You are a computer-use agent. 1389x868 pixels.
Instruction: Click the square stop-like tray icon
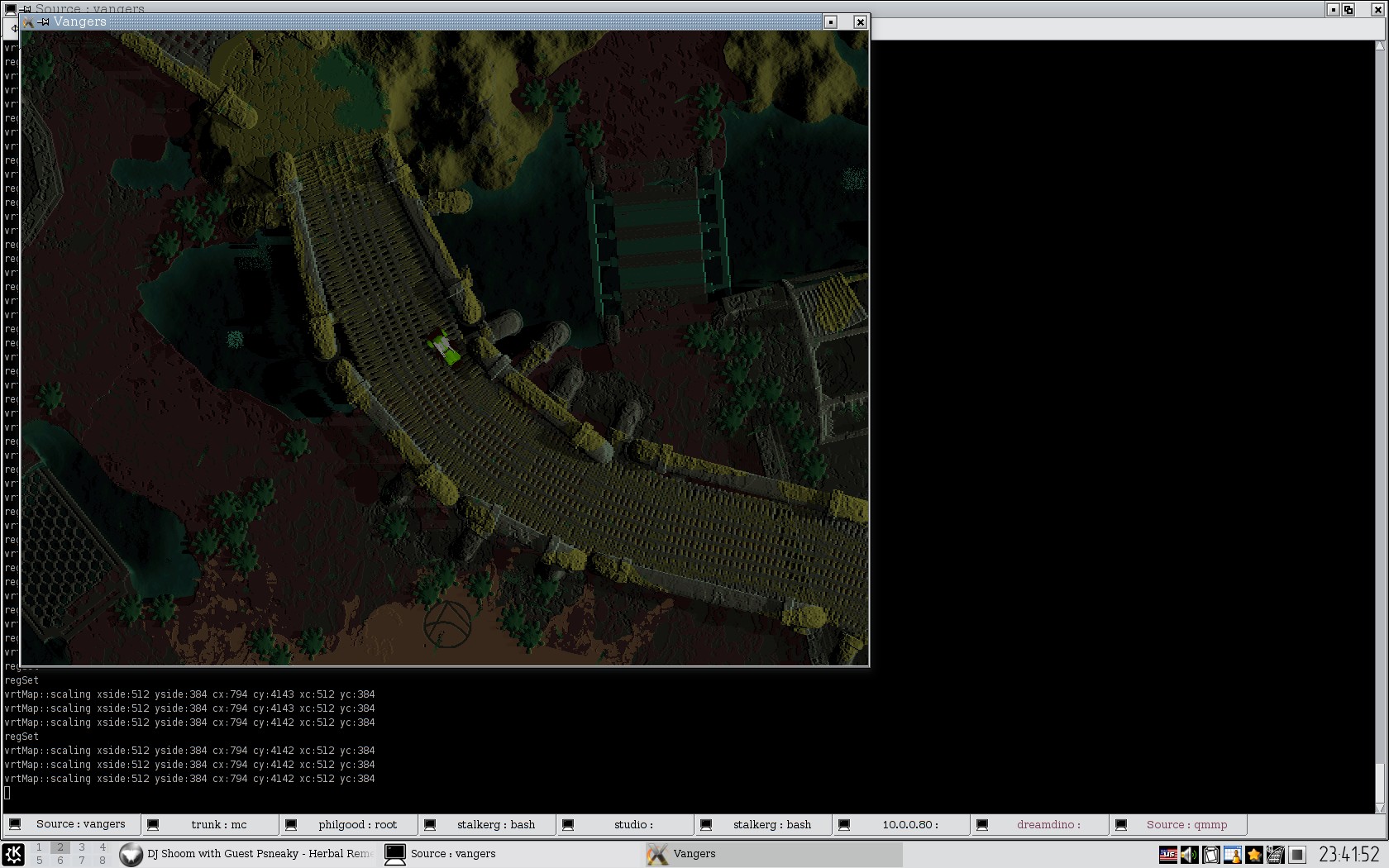pyautogui.click(x=1296, y=855)
